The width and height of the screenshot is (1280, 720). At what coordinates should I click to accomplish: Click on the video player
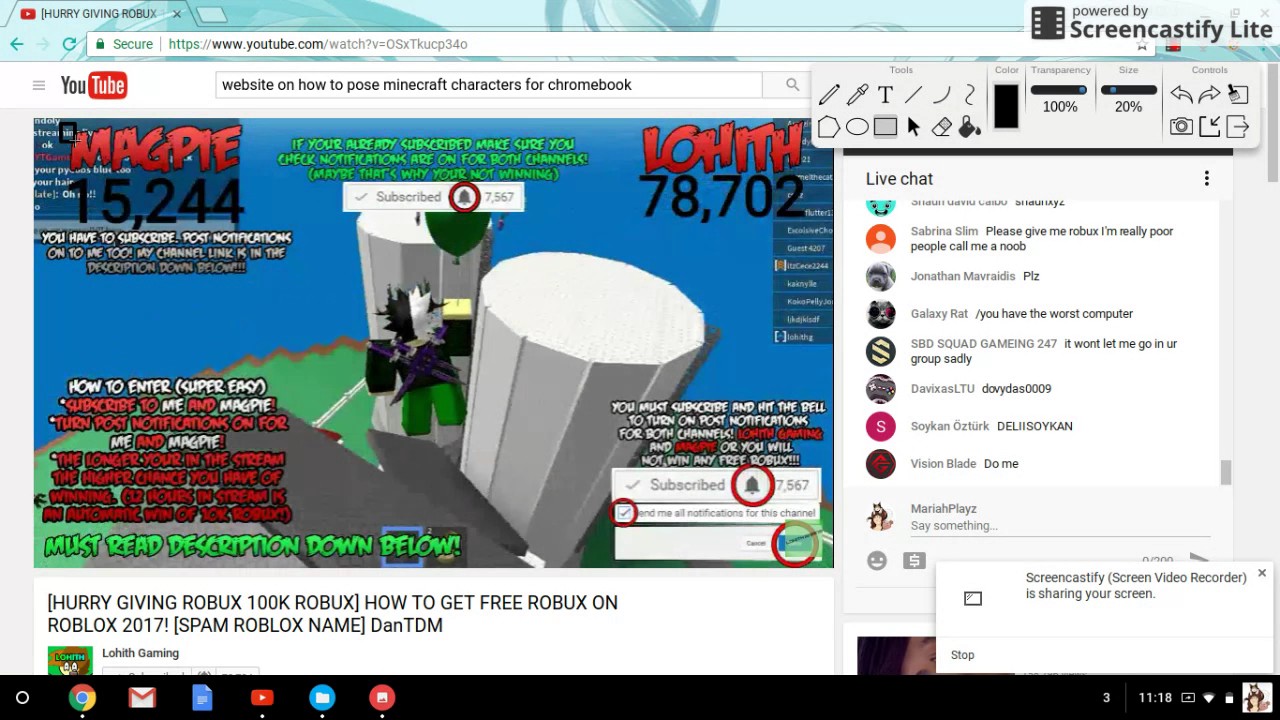(433, 343)
